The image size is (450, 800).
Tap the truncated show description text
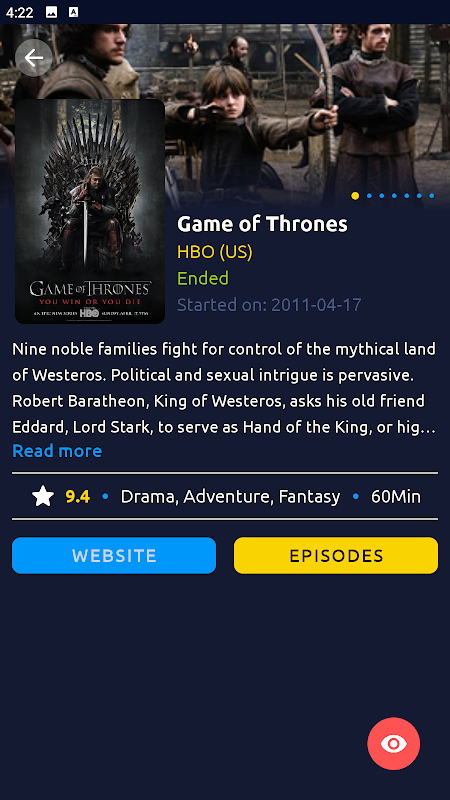(224, 389)
